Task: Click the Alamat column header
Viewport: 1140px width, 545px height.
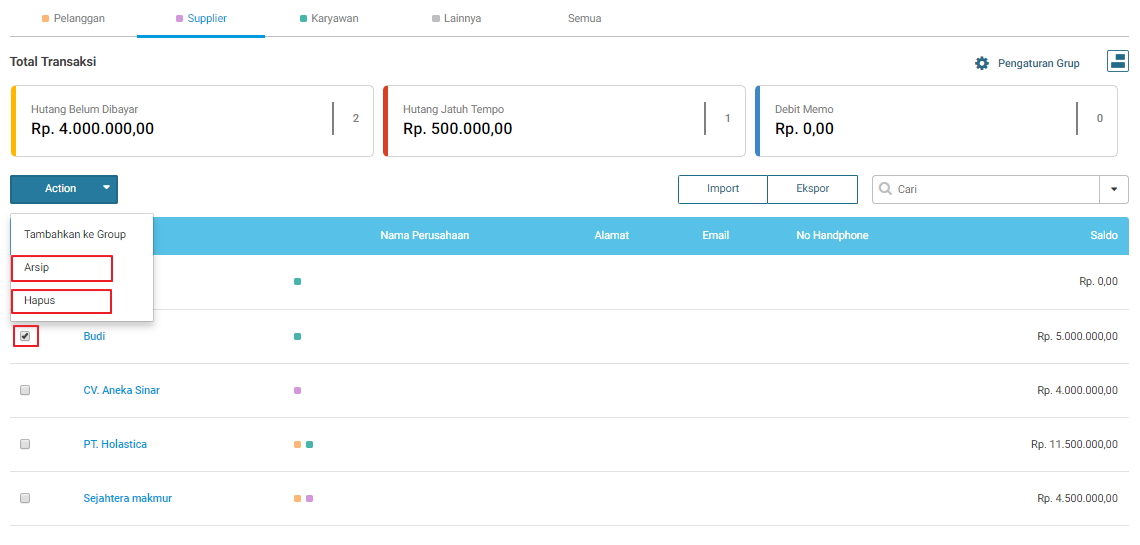Action: (611, 235)
